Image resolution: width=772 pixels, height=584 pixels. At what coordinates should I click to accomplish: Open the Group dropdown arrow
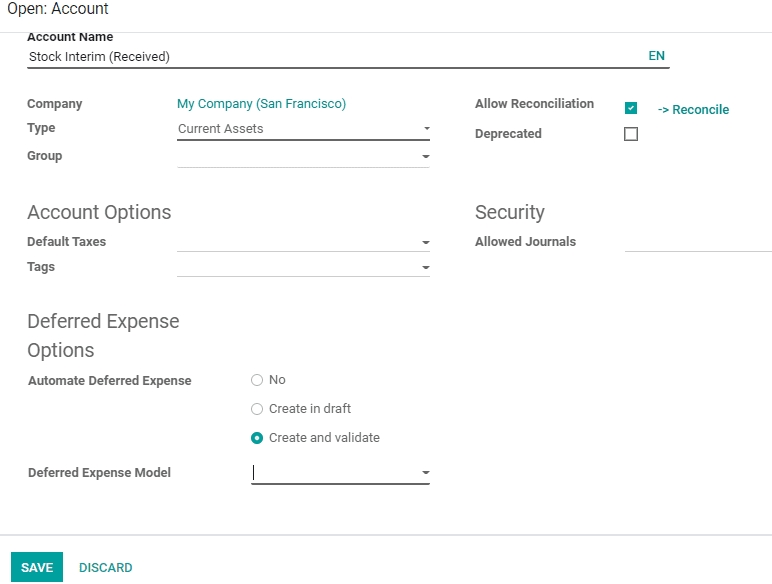pos(426,157)
